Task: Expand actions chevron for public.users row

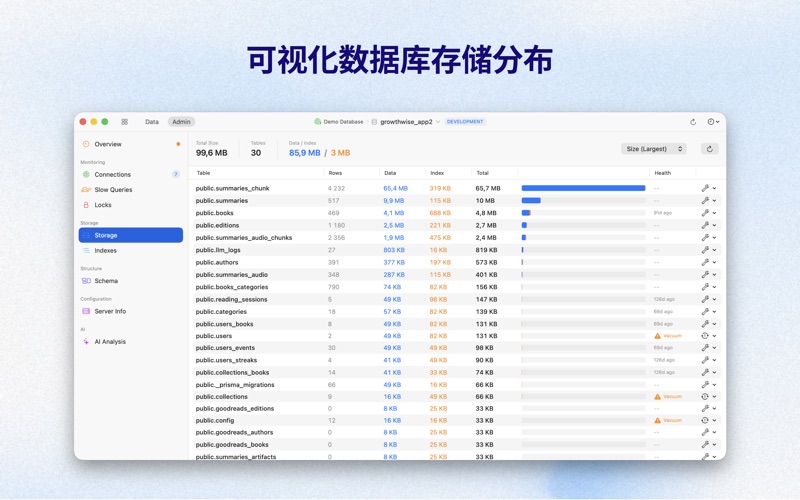Action: (x=715, y=336)
